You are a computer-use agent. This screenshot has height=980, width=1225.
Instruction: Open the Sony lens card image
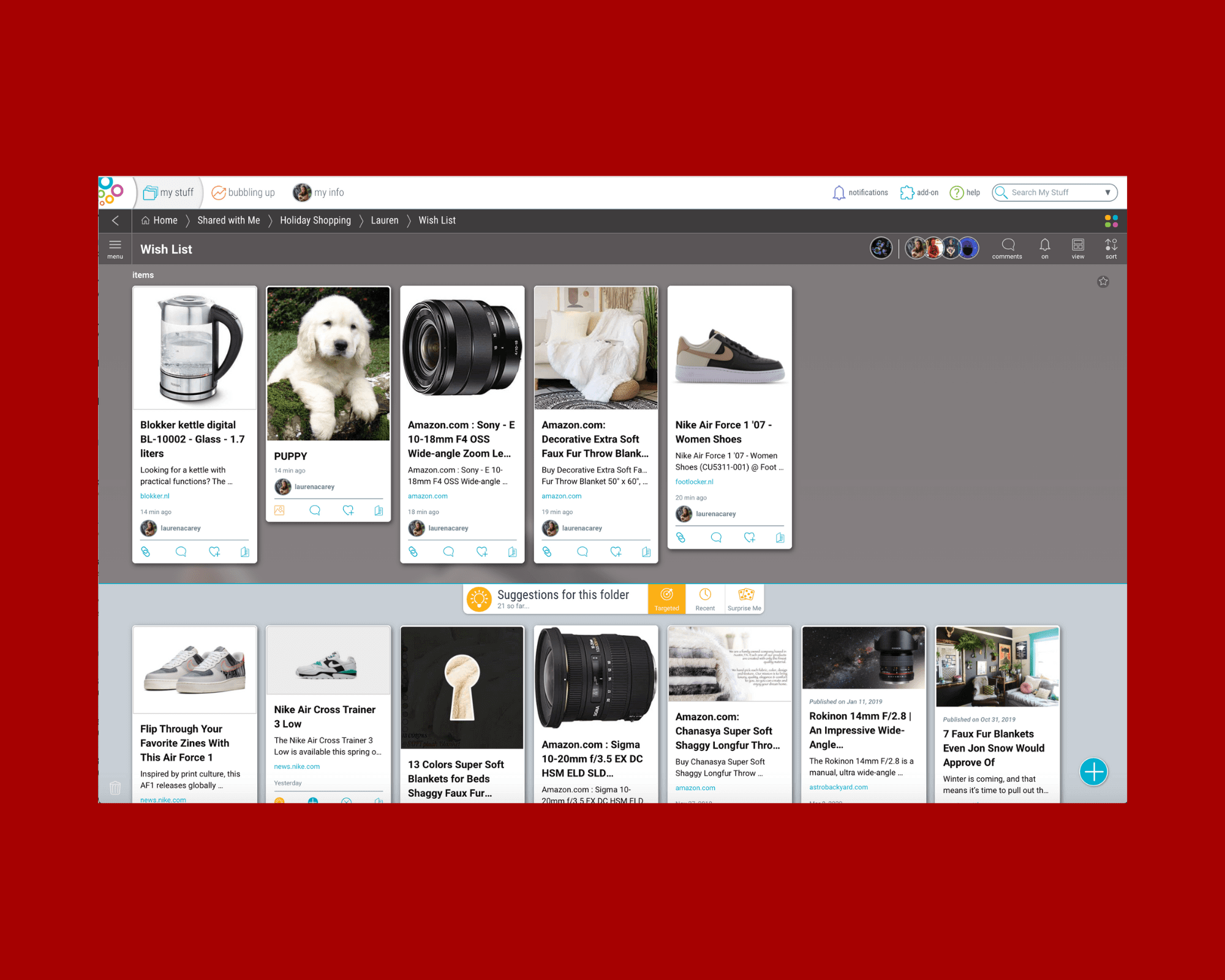pyautogui.click(x=462, y=348)
